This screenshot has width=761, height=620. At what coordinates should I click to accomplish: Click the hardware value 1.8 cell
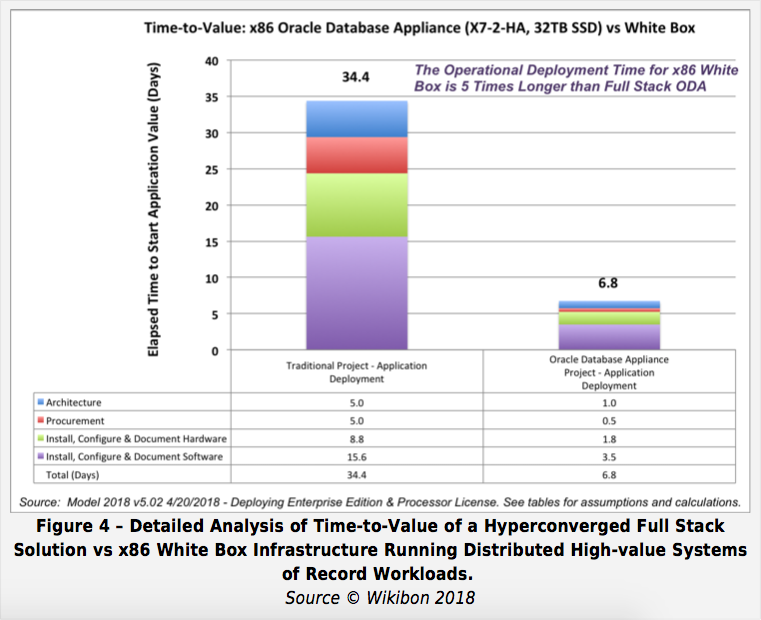tap(609, 439)
